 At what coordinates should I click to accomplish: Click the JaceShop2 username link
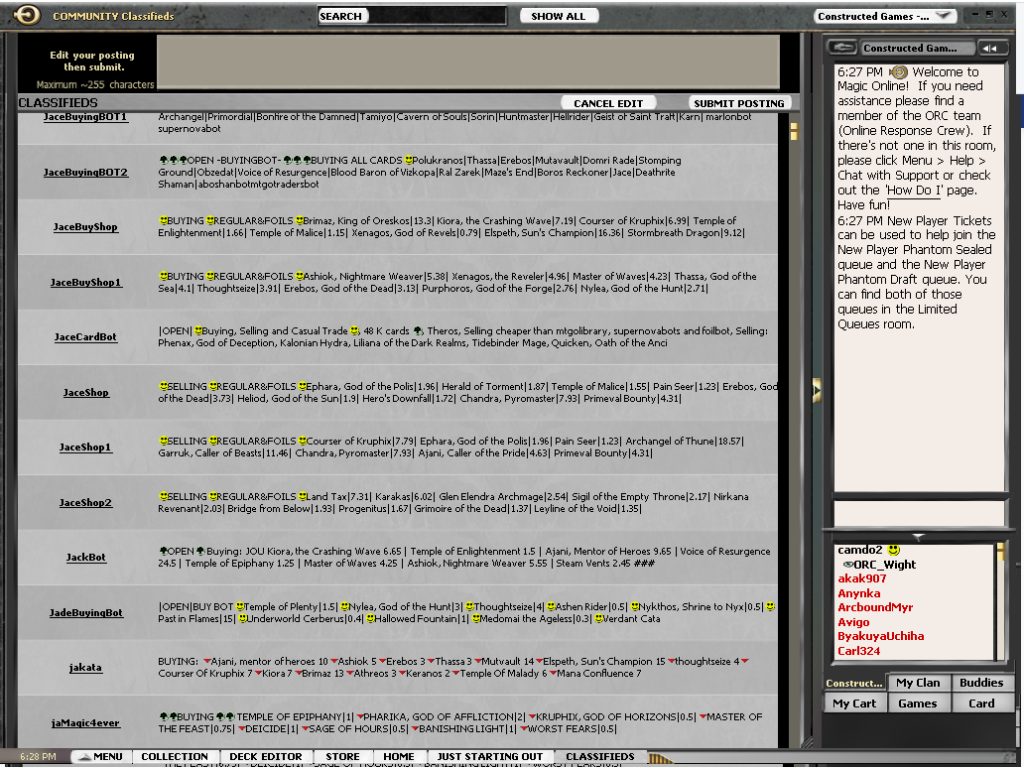coord(86,503)
